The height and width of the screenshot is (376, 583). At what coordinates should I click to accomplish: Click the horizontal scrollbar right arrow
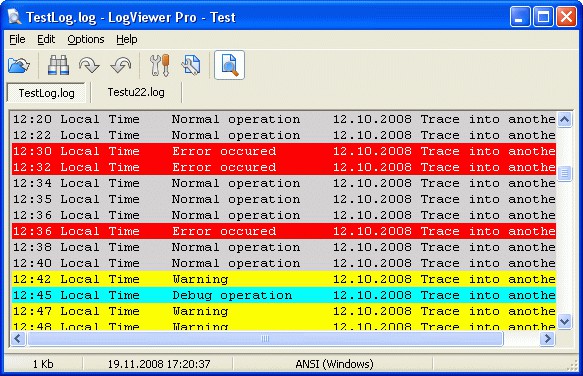click(547, 338)
